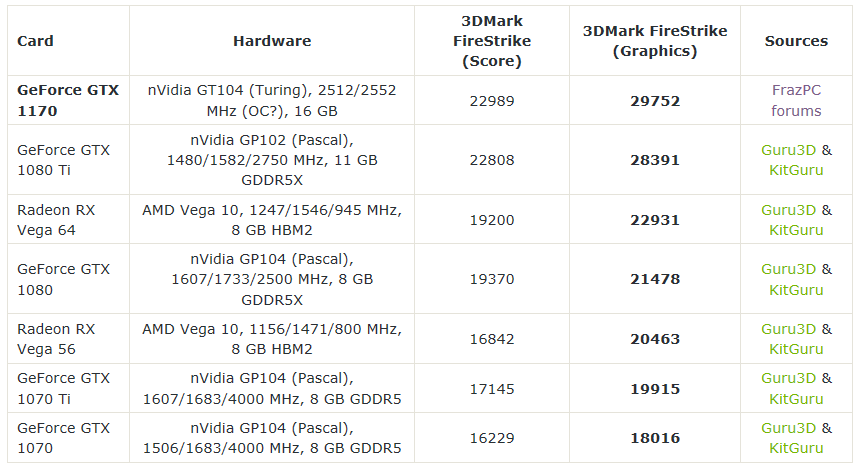Click Guru3D link in GTX 1070 Ti row
The width and height of the screenshot is (859, 468).
point(788,378)
